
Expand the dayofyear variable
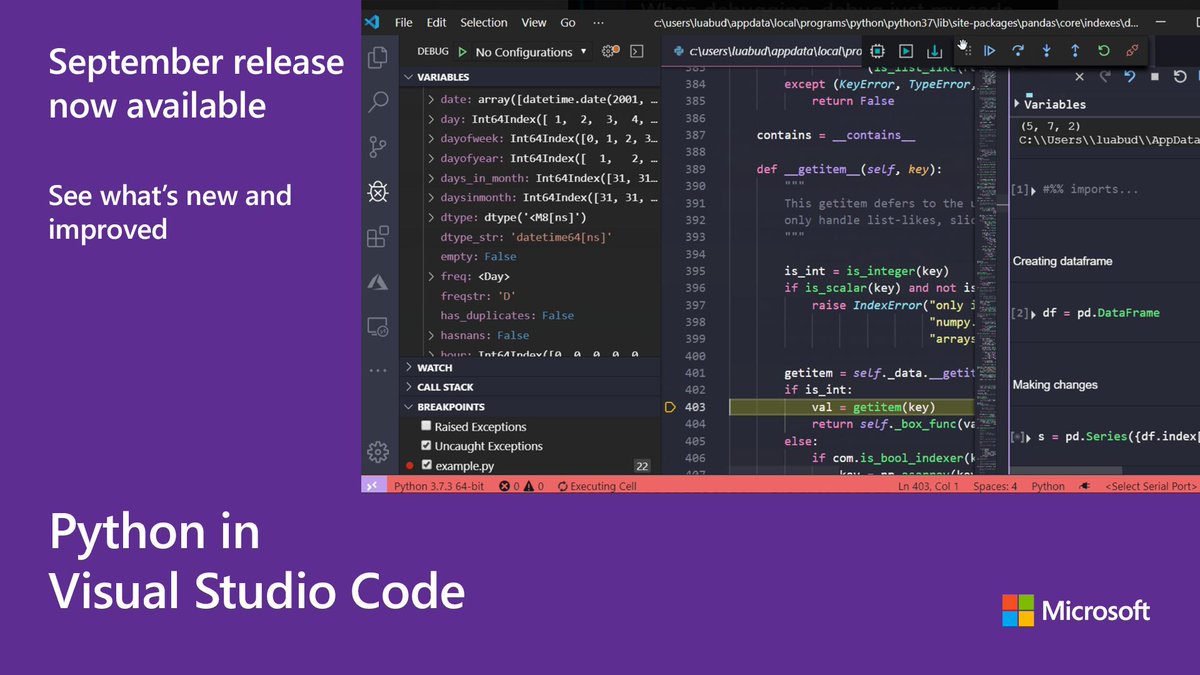[431, 158]
